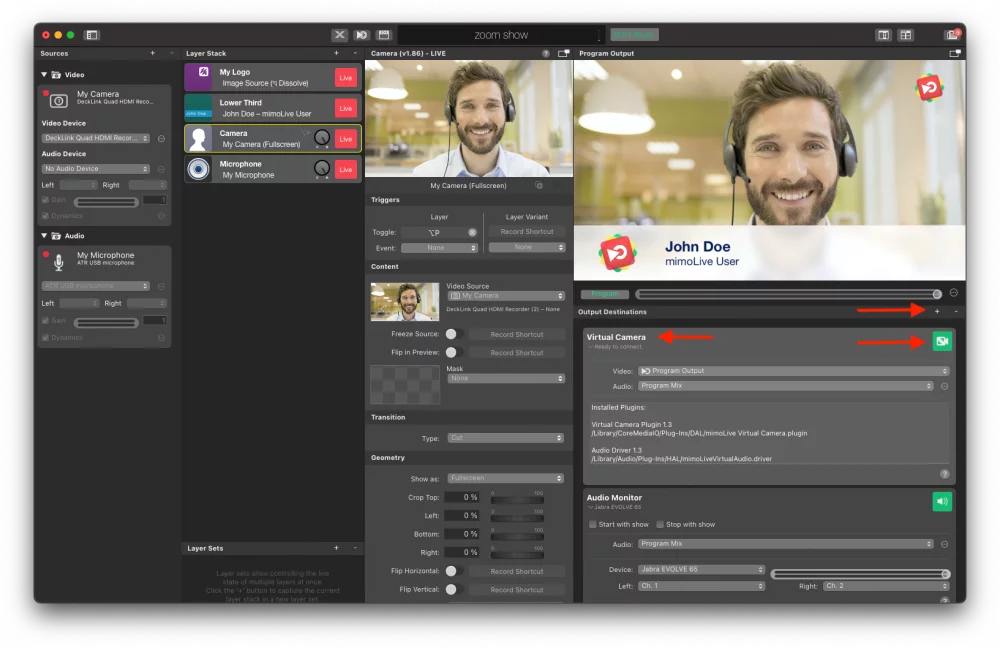Image resolution: width=1000 pixels, height=648 pixels.
Task: Open the Video Device DeckLink dropdown
Action: point(96,138)
